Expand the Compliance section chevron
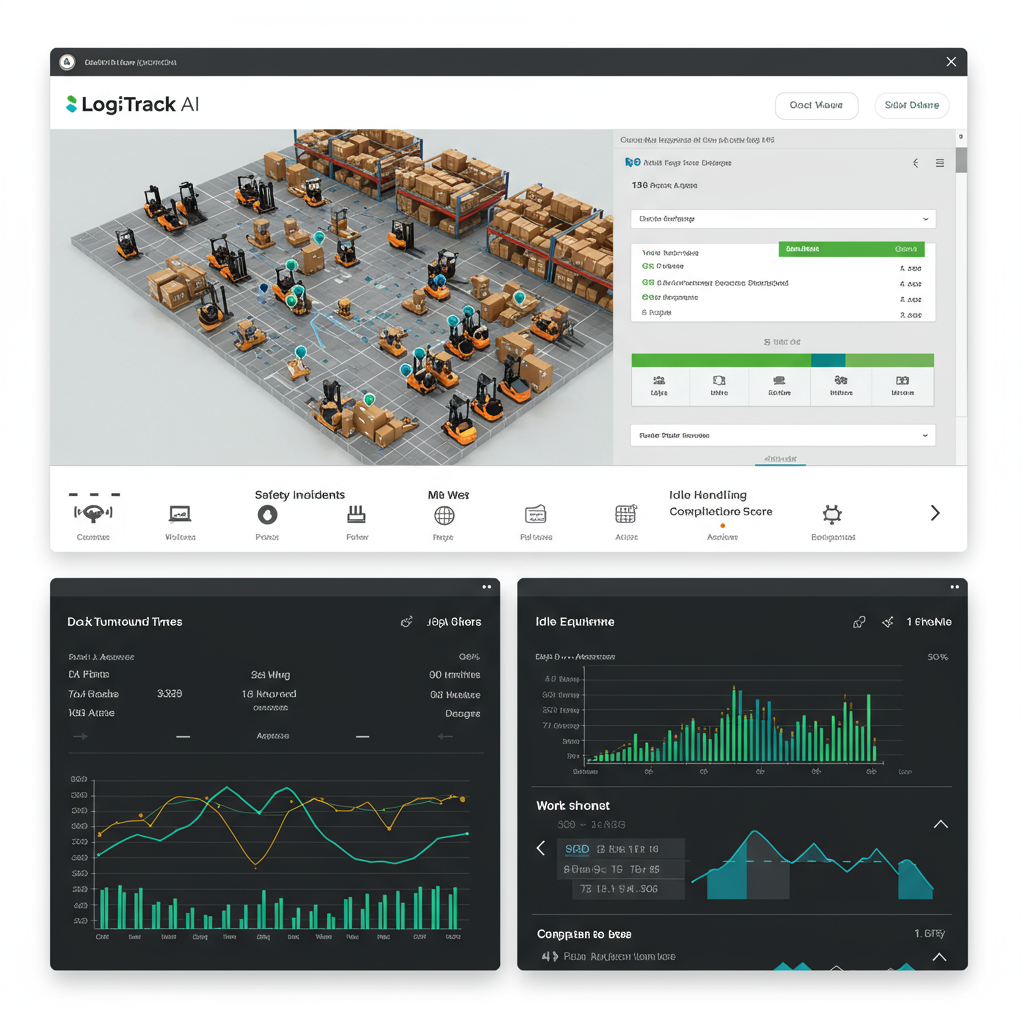The width and height of the screenshot is (1024, 1024). [939, 957]
